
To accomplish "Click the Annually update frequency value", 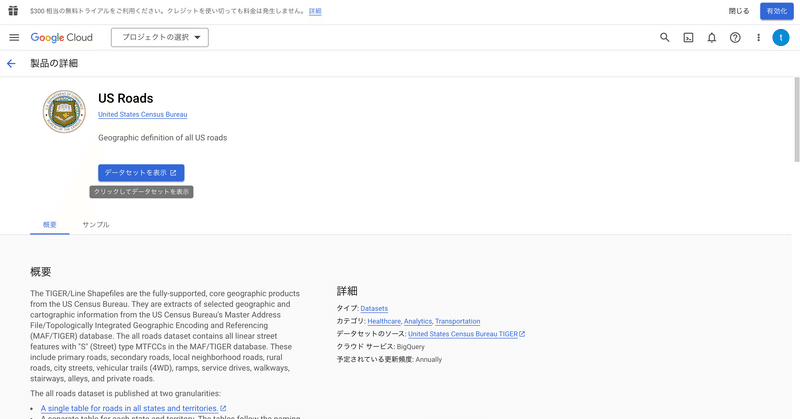I will tap(429, 359).
